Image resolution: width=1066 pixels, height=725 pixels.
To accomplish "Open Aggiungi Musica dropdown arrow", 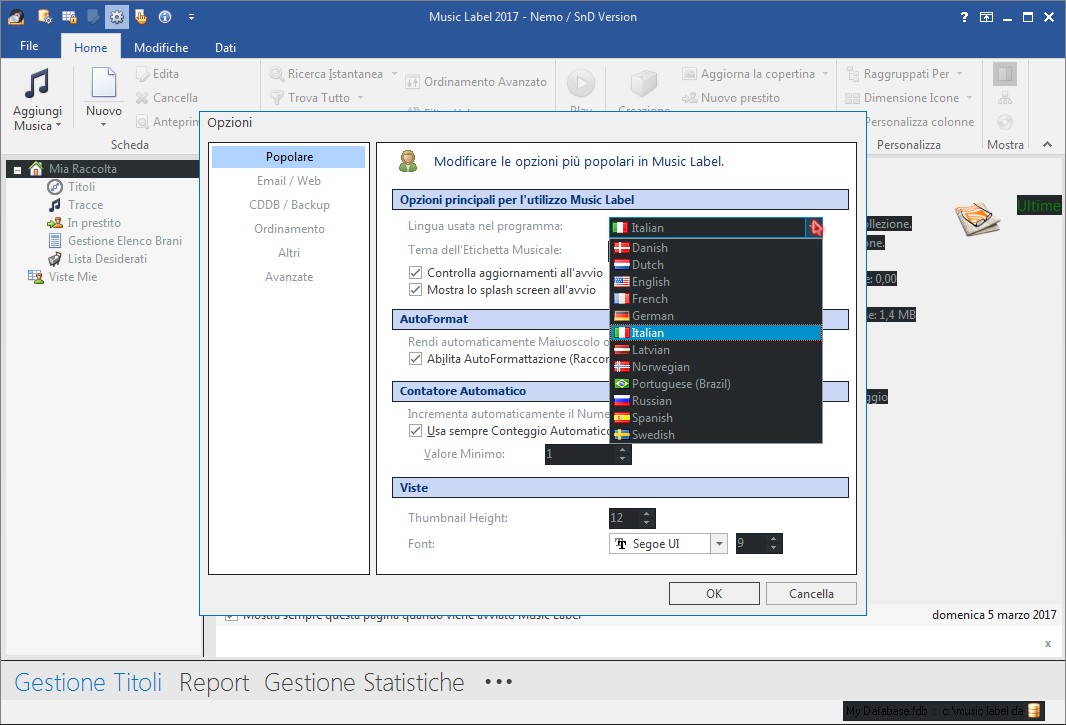I will [58, 126].
